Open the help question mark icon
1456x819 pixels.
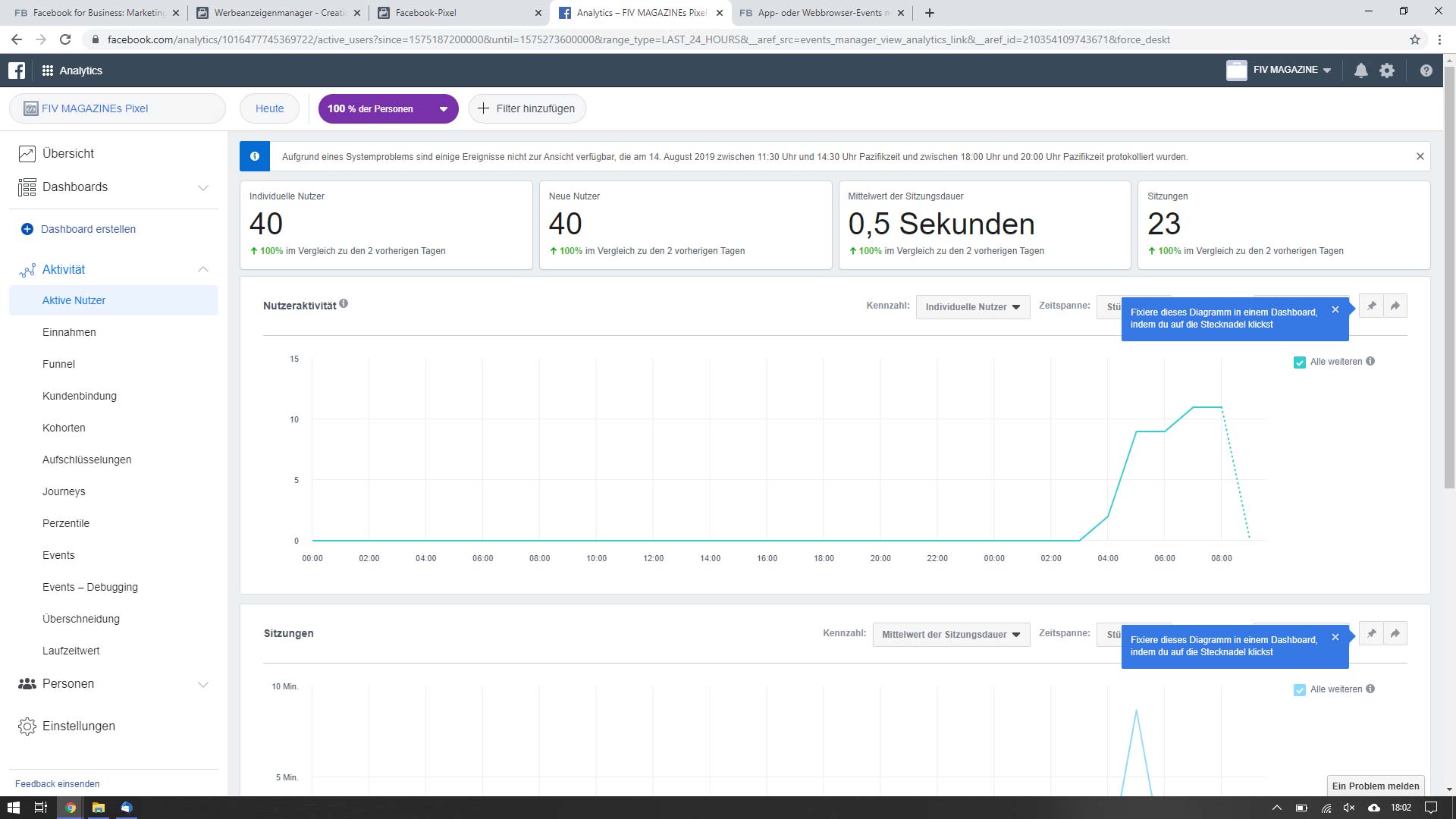click(x=1426, y=71)
